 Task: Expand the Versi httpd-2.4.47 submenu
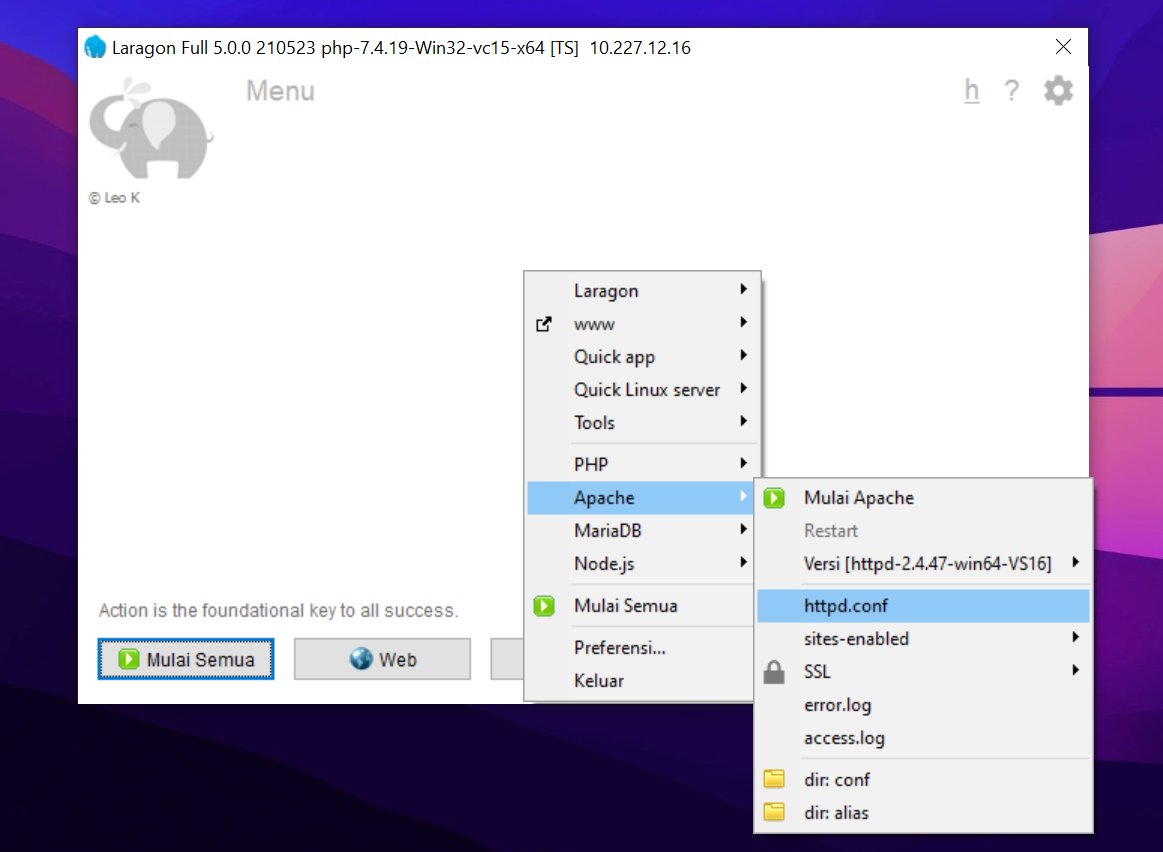[926, 564]
